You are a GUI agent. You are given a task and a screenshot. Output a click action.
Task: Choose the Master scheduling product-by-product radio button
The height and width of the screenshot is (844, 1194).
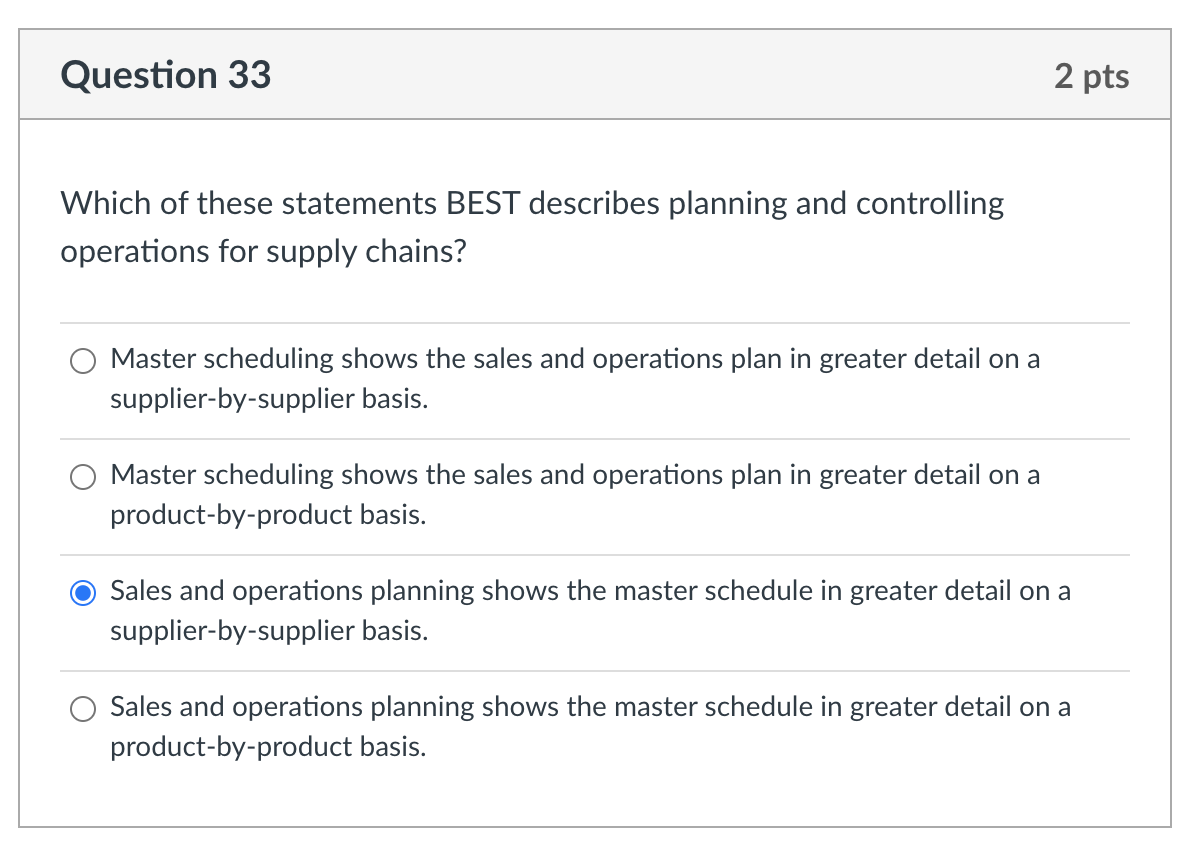tap(83, 477)
